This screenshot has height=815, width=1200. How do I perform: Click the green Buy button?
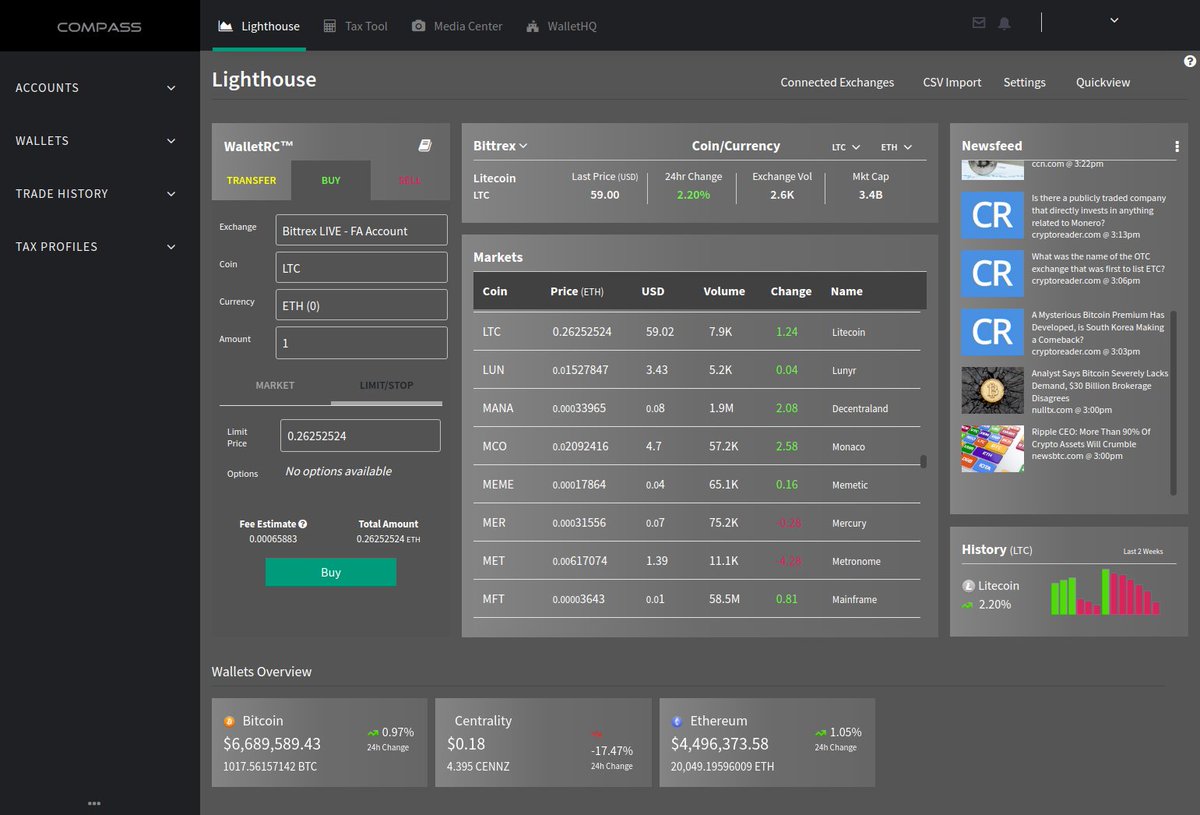coord(331,572)
